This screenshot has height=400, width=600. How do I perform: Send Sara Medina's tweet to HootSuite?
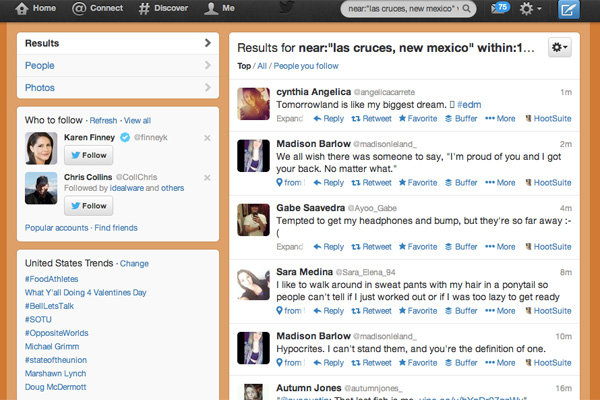point(548,311)
